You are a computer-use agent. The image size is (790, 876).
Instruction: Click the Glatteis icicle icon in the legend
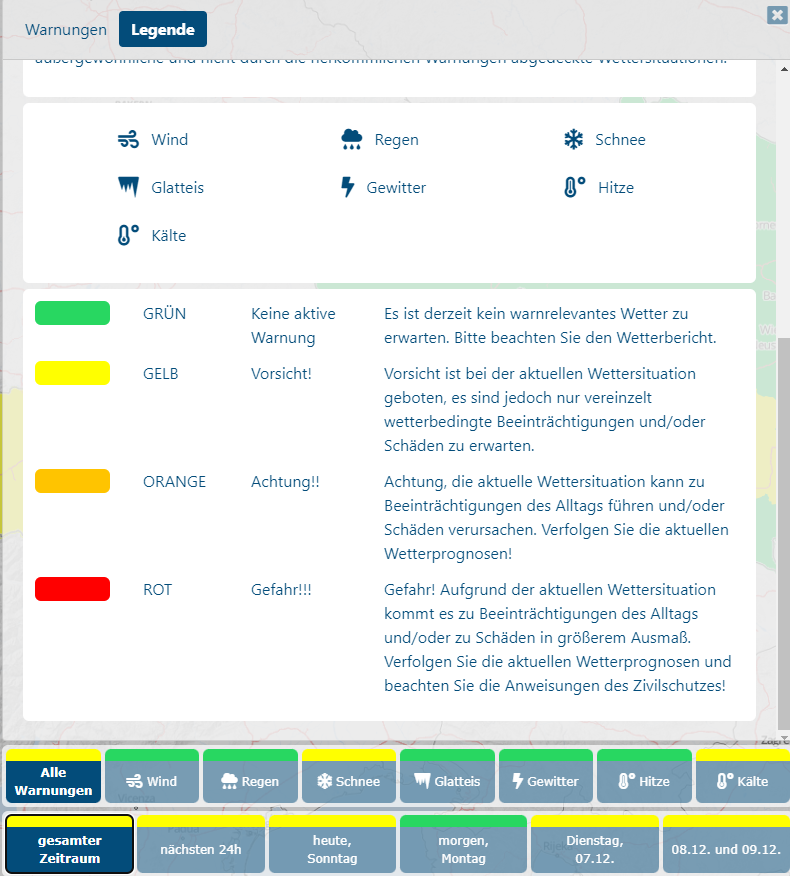[128, 187]
